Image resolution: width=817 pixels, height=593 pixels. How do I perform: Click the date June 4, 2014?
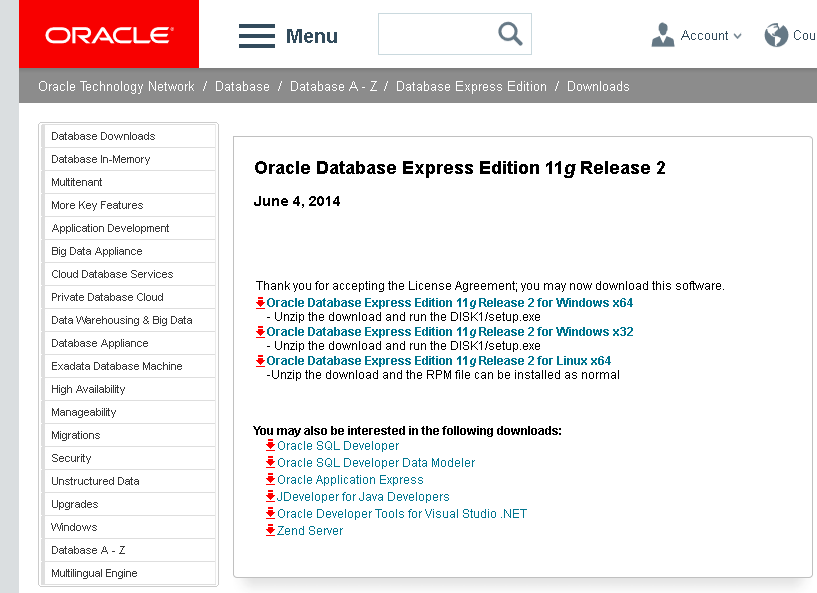[x=297, y=201]
